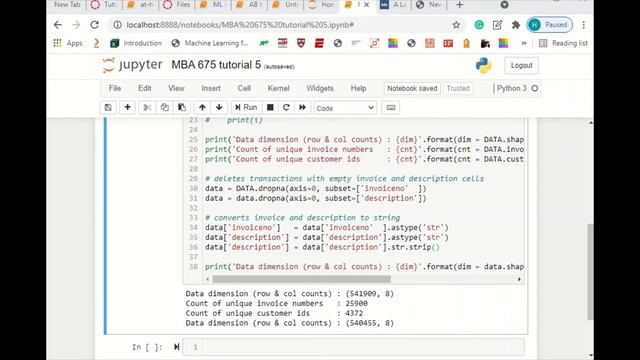Interrupt the kernel with stop icon

(x=270, y=107)
